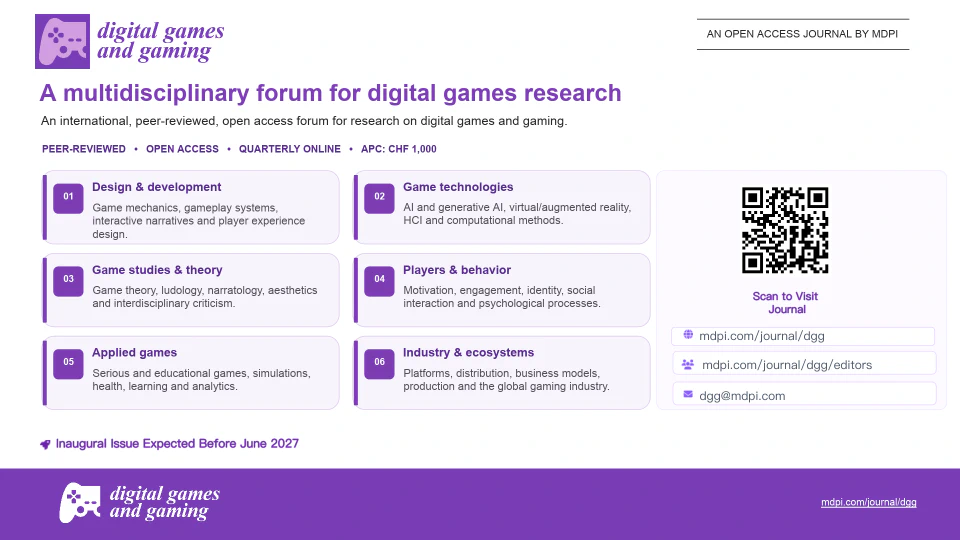This screenshot has height=540, width=960.
Task: Click the AI and generative AI description
Action: tap(517, 214)
